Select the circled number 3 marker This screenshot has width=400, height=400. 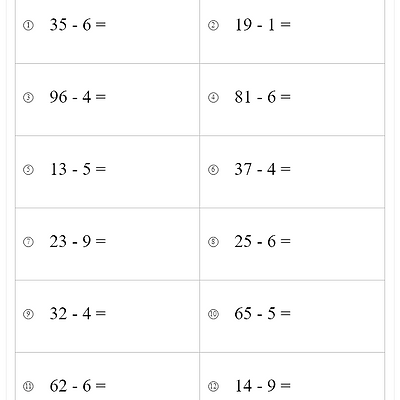pos(28,97)
